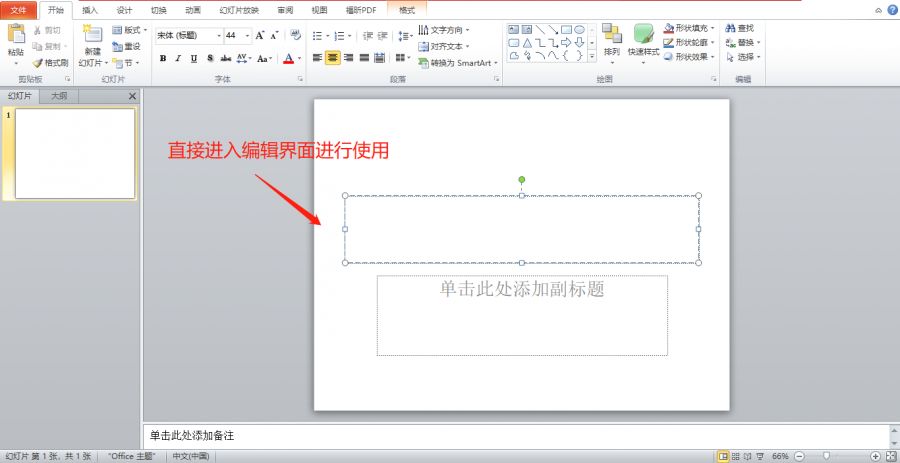This screenshot has width=900, height=463.
Task: Justify text alignment
Action: [364, 57]
